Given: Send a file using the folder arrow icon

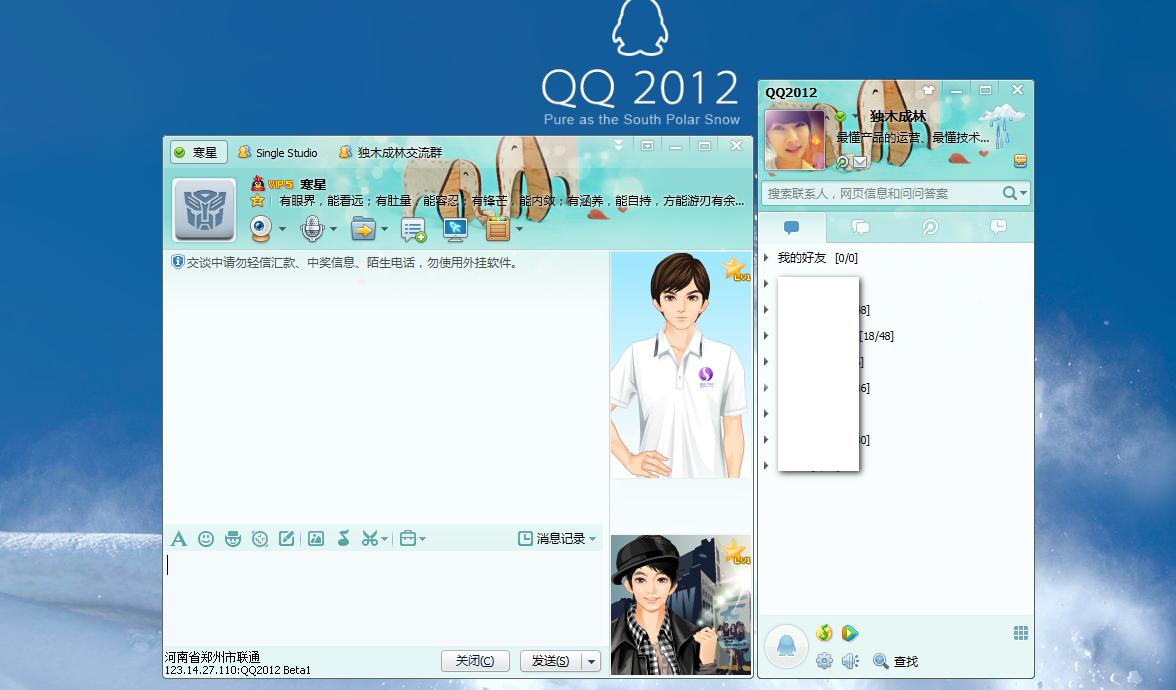Looking at the screenshot, I should click(x=363, y=229).
